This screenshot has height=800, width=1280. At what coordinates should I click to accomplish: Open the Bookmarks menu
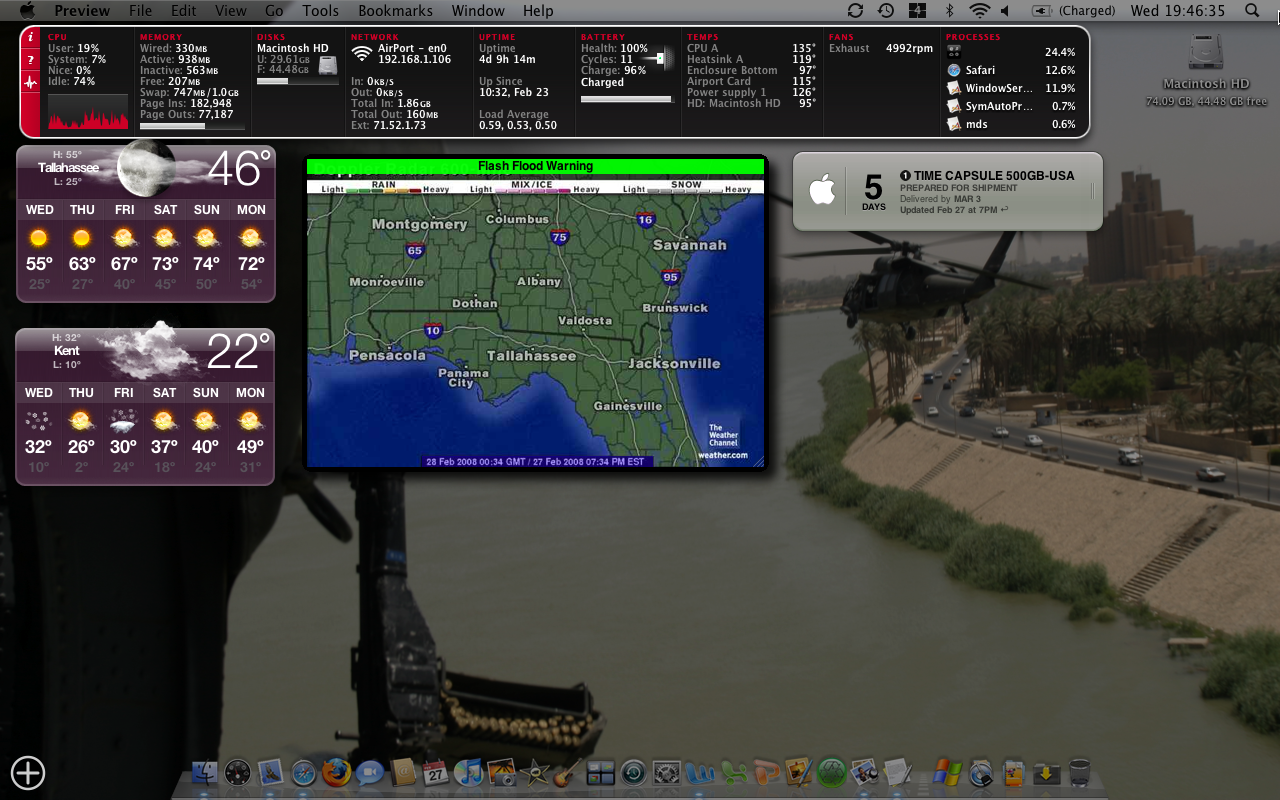395,11
